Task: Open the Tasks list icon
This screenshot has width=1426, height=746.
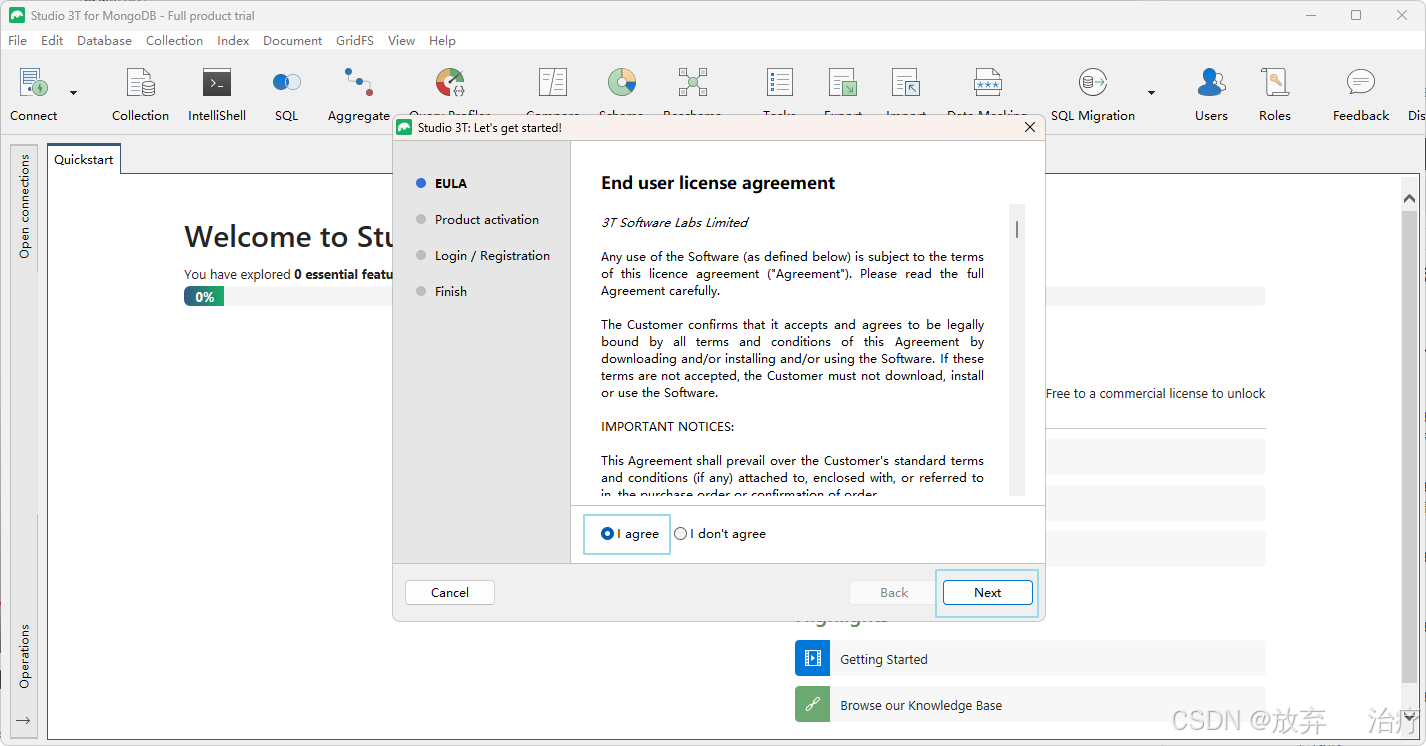Action: 779,83
